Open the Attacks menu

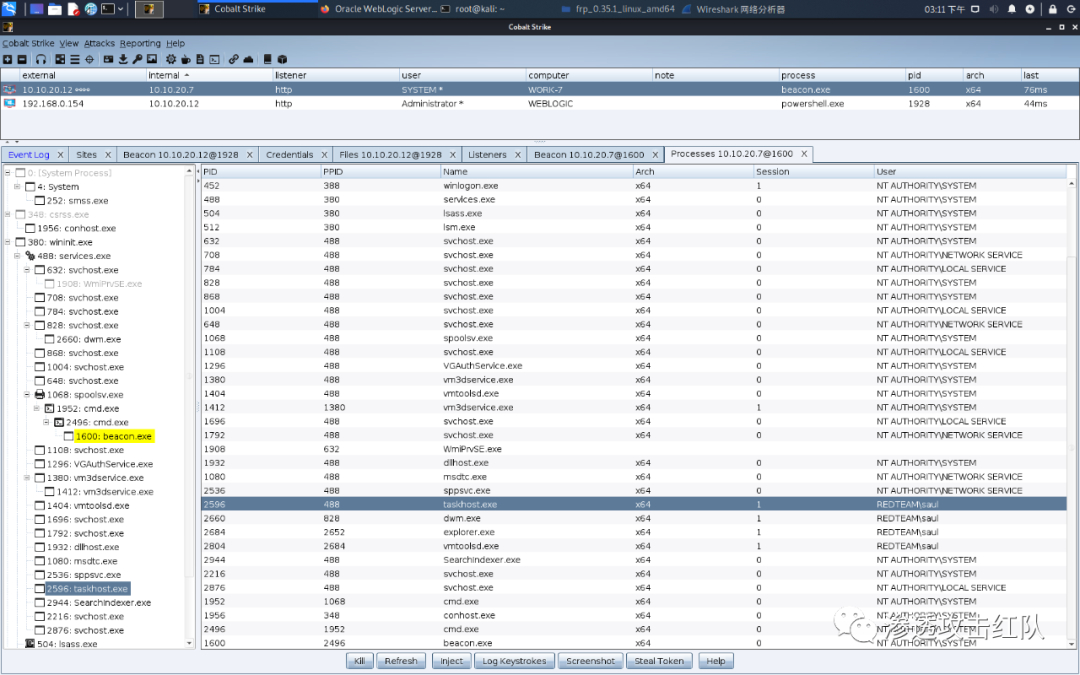tap(99, 44)
